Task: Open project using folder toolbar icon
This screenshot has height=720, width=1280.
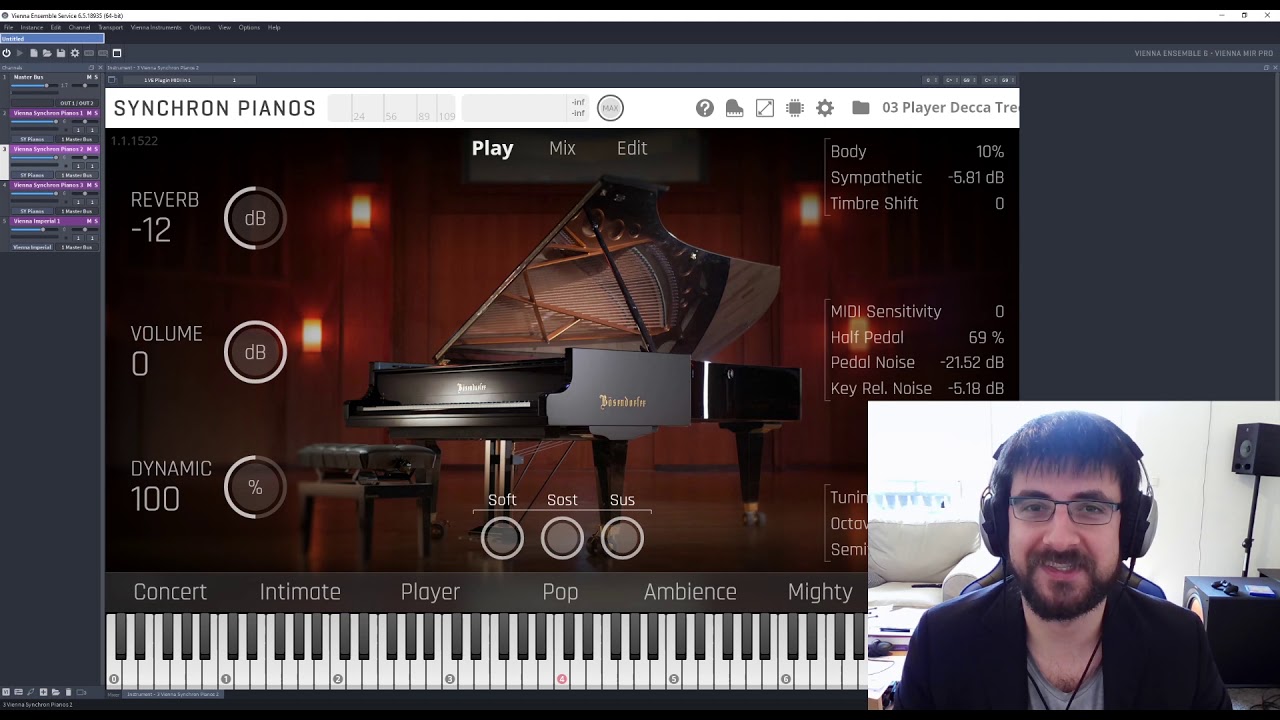Action: pyautogui.click(x=47, y=53)
